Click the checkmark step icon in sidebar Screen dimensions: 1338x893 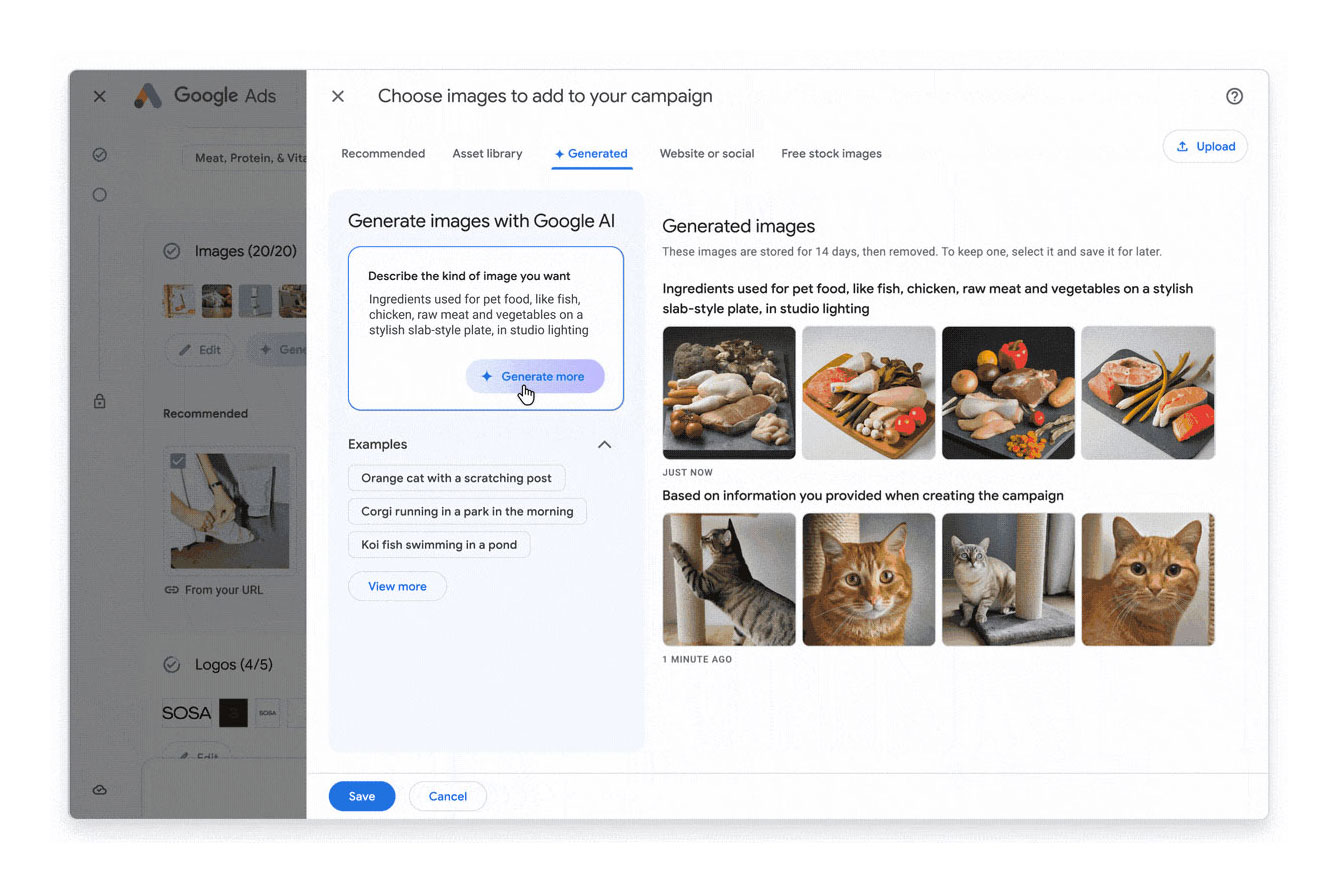click(99, 155)
